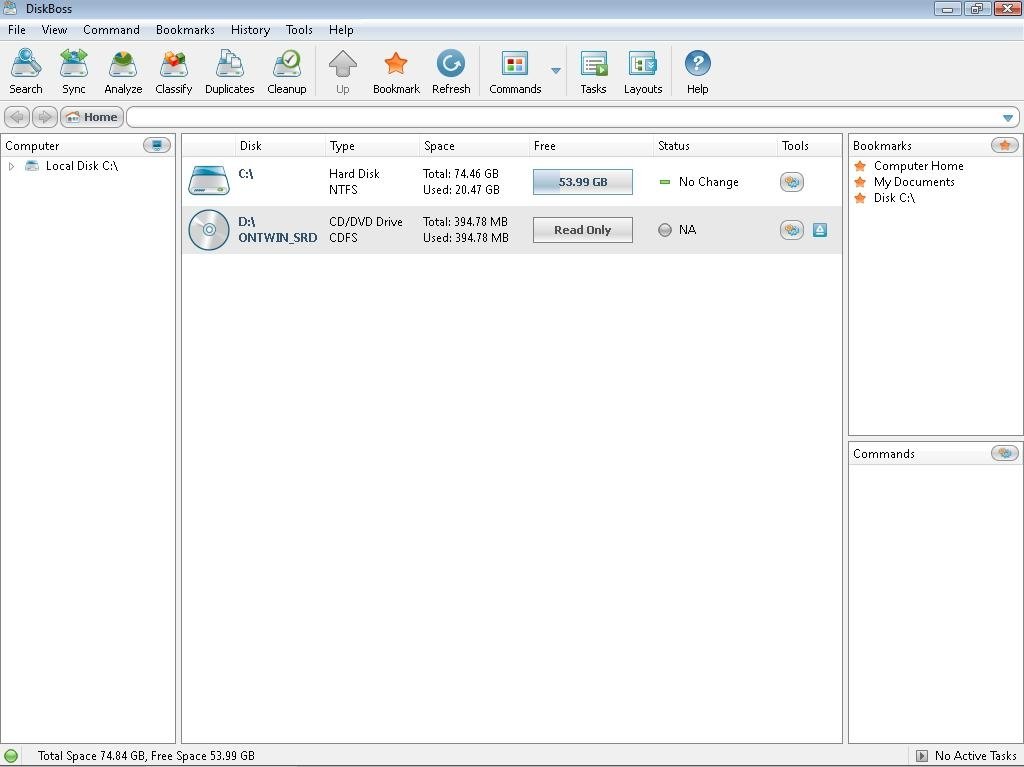This screenshot has height=767, width=1024.
Task: Open the History menu
Action: click(x=250, y=30)
